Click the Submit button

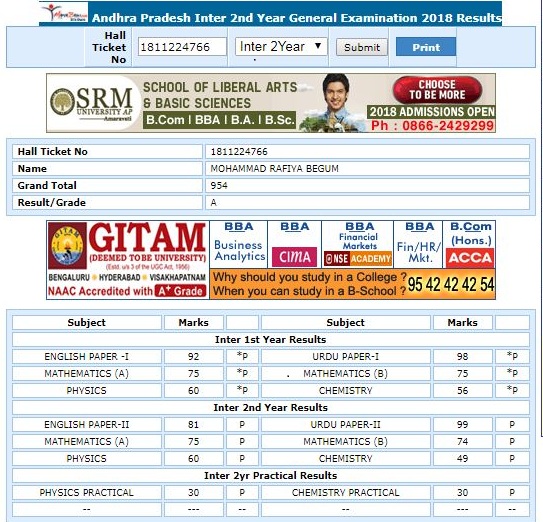[x=362, y=47]
